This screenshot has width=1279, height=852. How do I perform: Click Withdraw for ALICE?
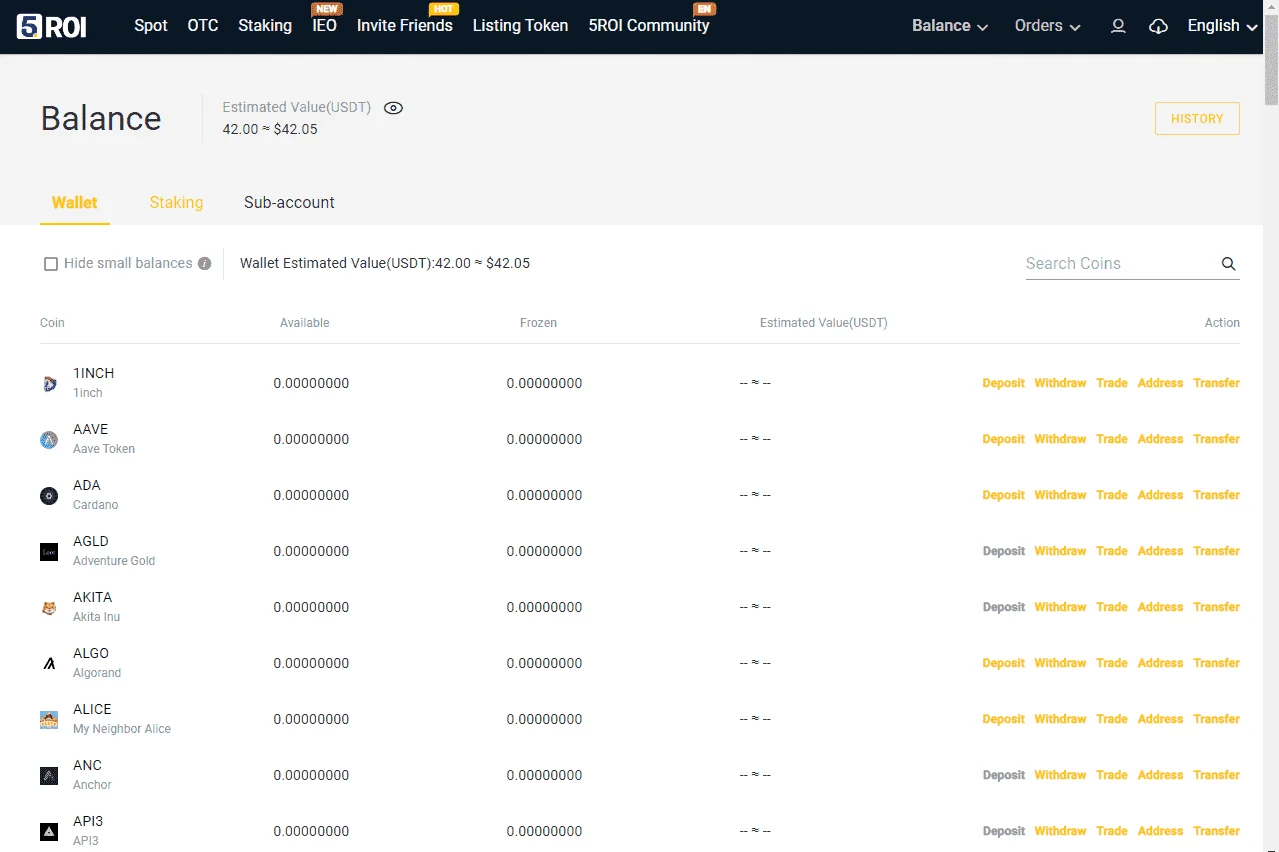pos(1060,719)
